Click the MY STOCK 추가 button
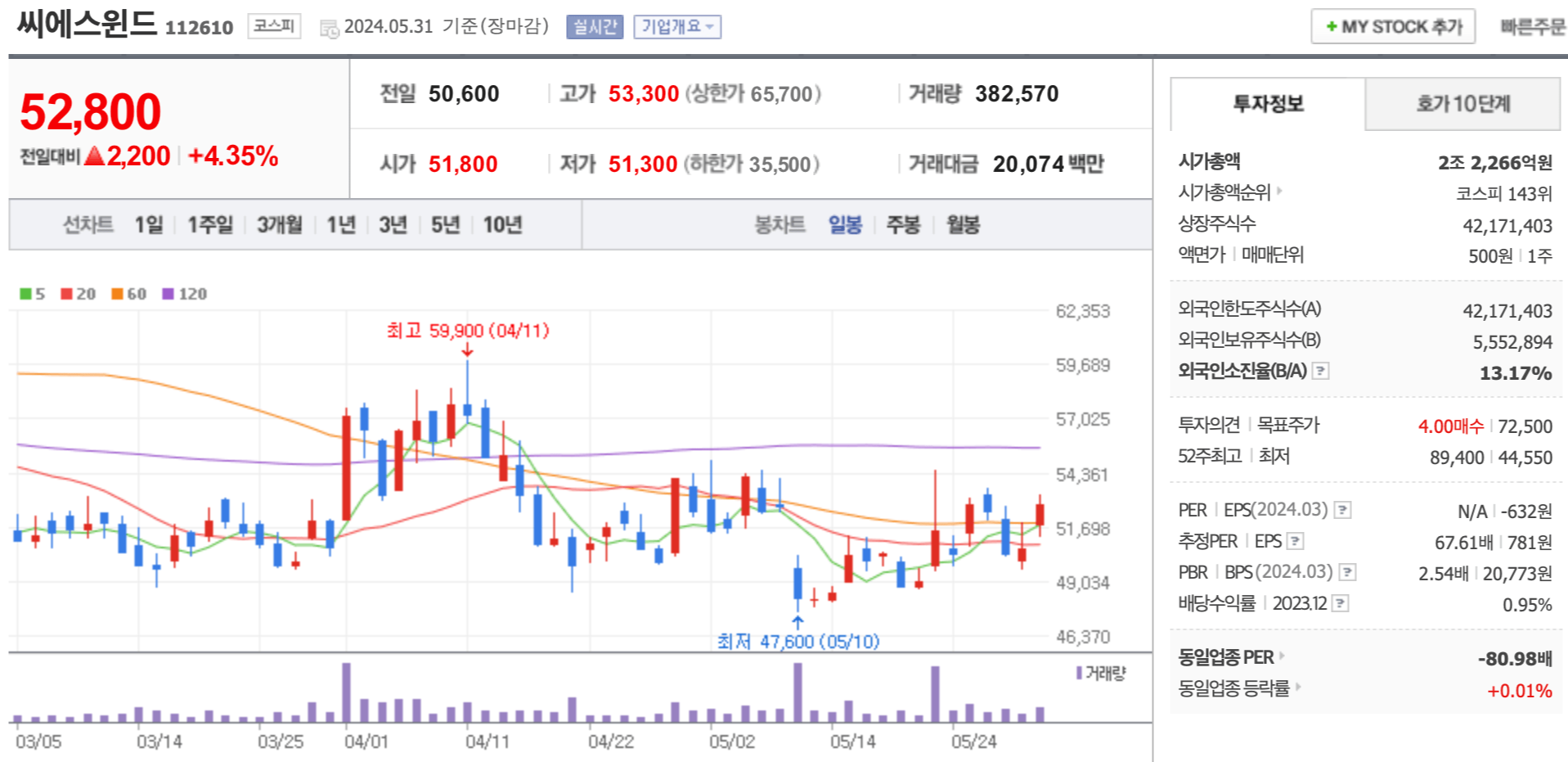This screenshot has width=1568, height=762. pyautogui.click(x=1393, y=26)
